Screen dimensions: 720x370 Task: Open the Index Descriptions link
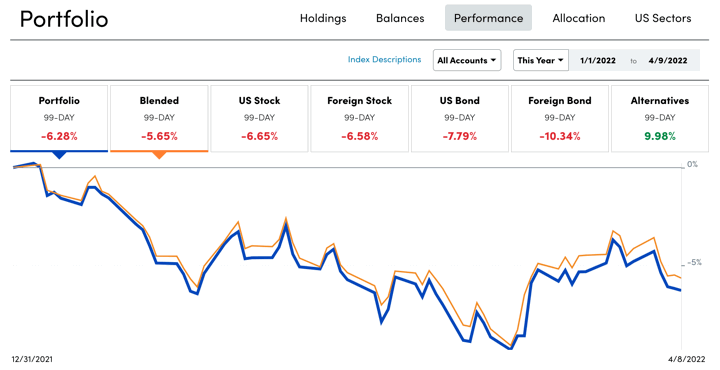pyautogui.click(x=384, y=59)
